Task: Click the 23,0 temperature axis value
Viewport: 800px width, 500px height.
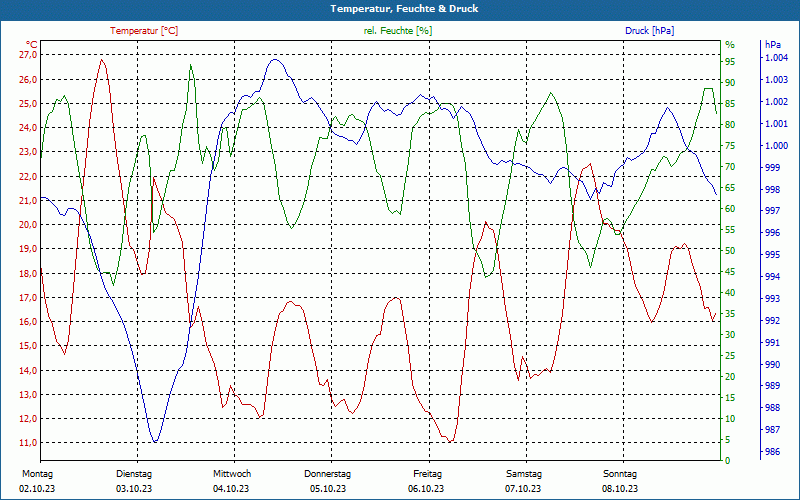Action: click(x=28, y=152)
